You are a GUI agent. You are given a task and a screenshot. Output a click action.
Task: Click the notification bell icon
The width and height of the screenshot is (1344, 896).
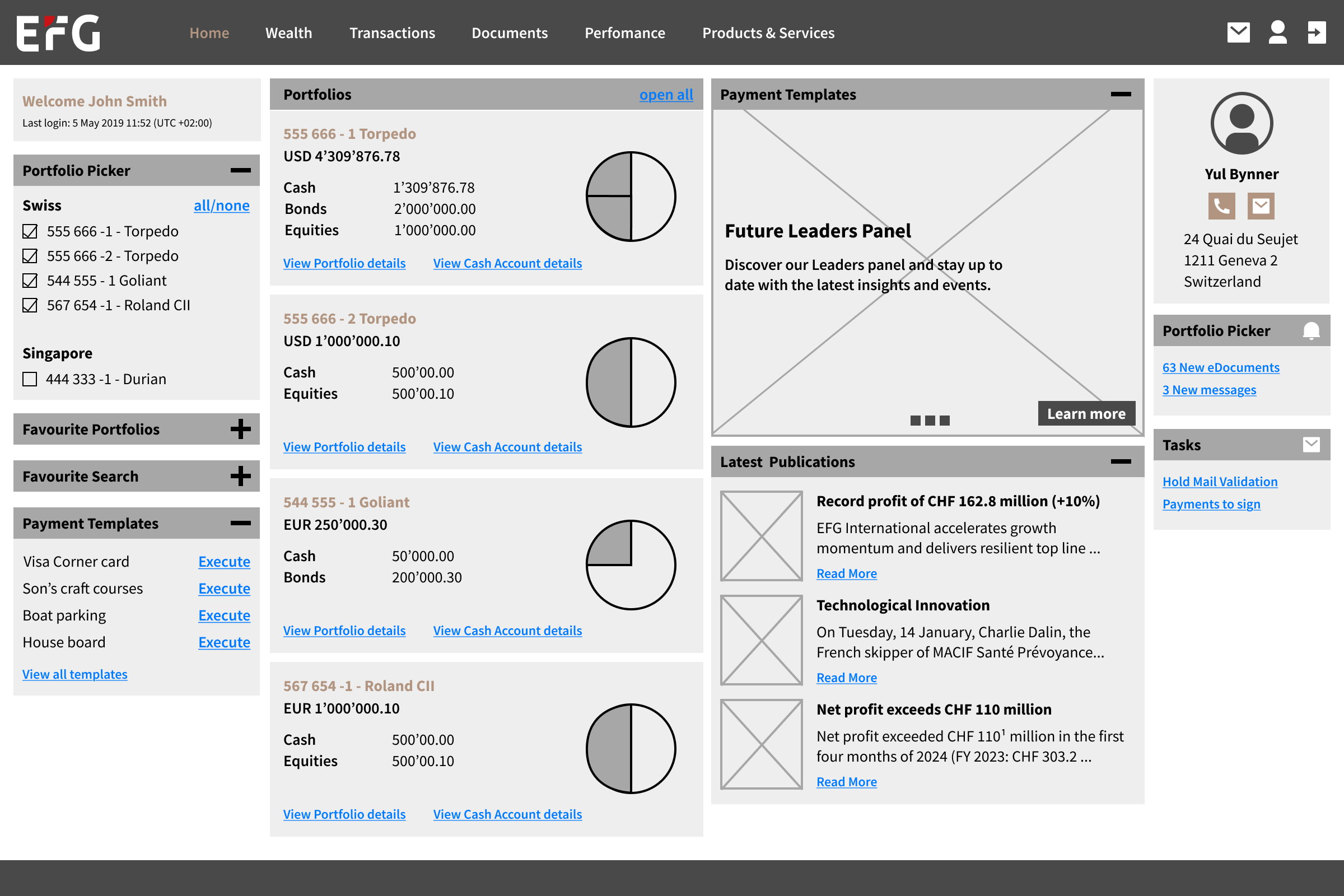(x=1311, y=331)
